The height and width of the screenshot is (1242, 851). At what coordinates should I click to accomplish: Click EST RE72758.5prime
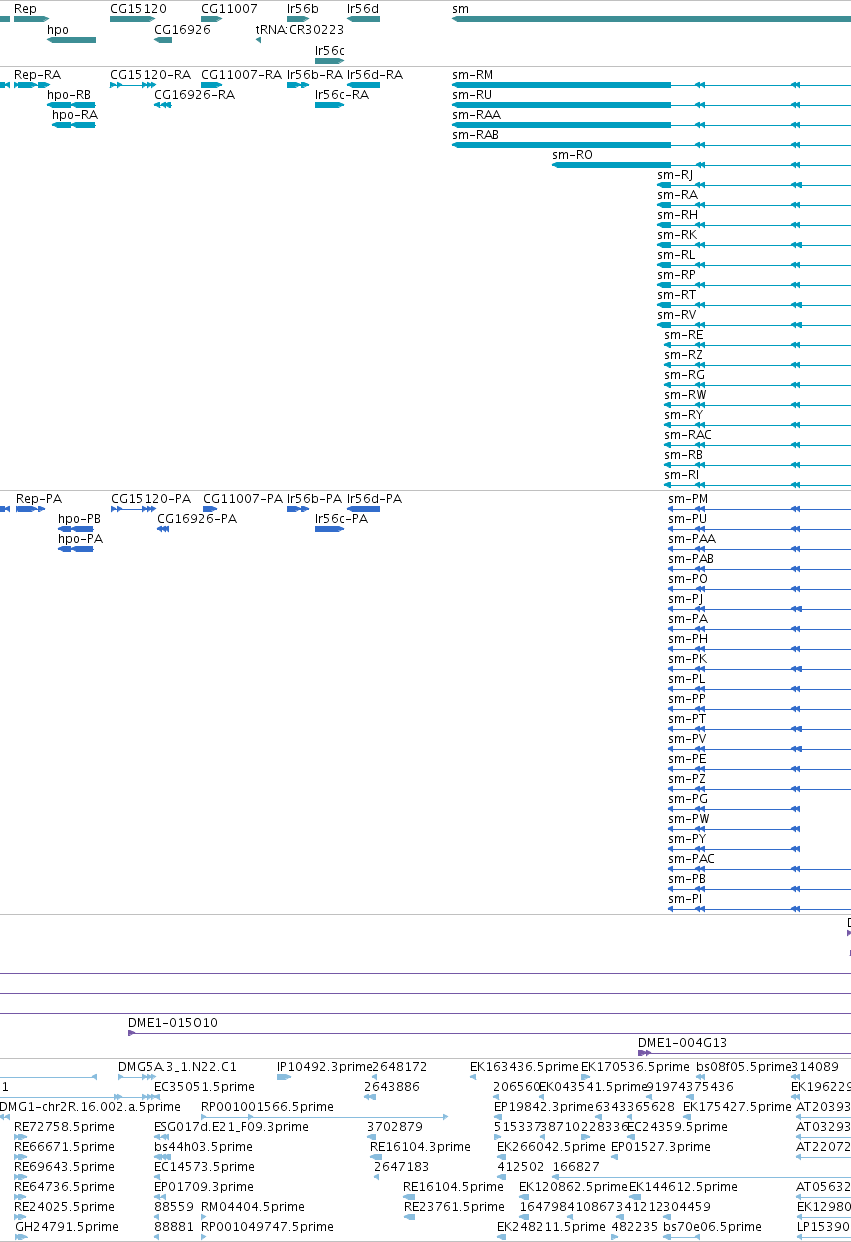64,1126
